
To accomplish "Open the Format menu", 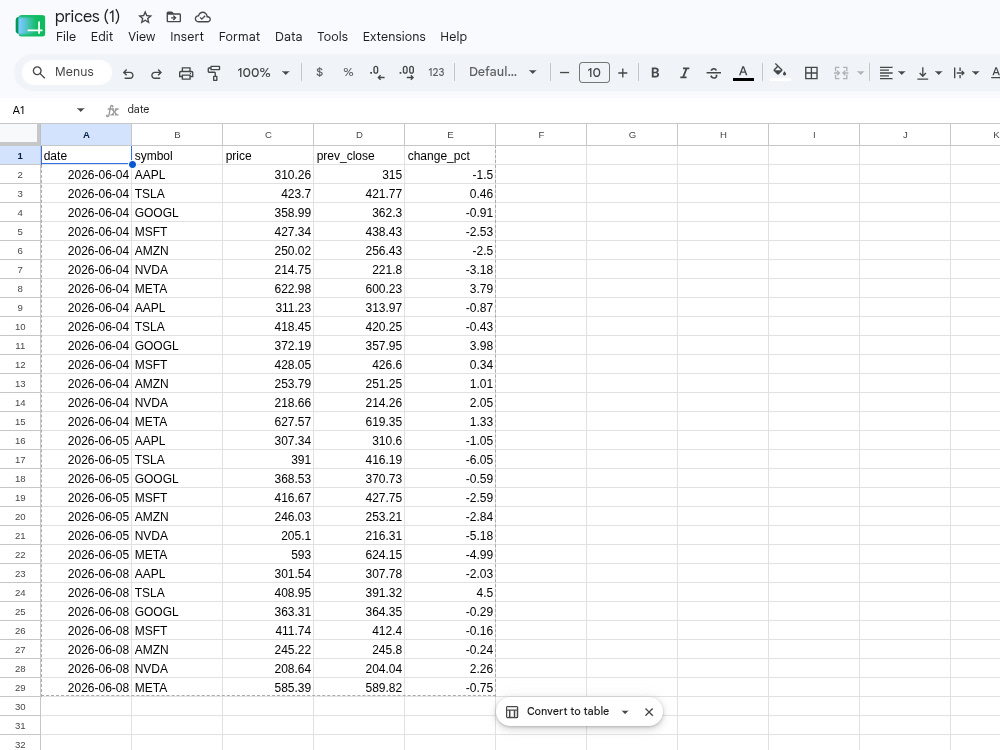I will [239, 37].
